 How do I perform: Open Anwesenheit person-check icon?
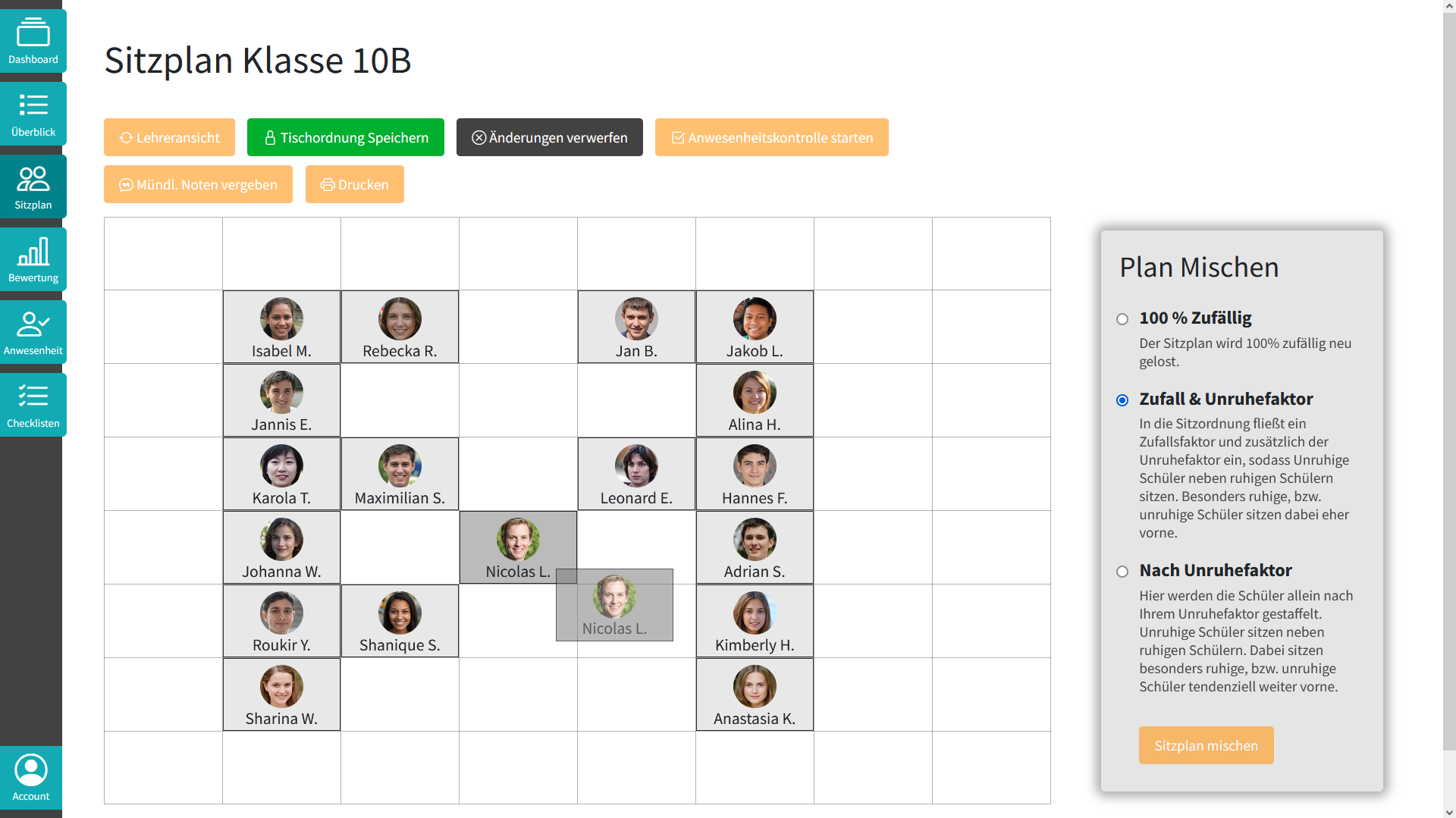(x=33, y=332)
